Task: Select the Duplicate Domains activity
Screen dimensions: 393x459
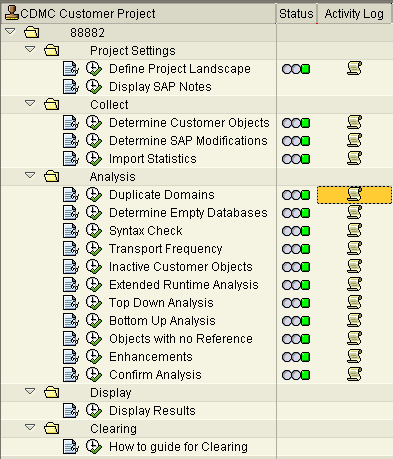Action: [162, 195]
